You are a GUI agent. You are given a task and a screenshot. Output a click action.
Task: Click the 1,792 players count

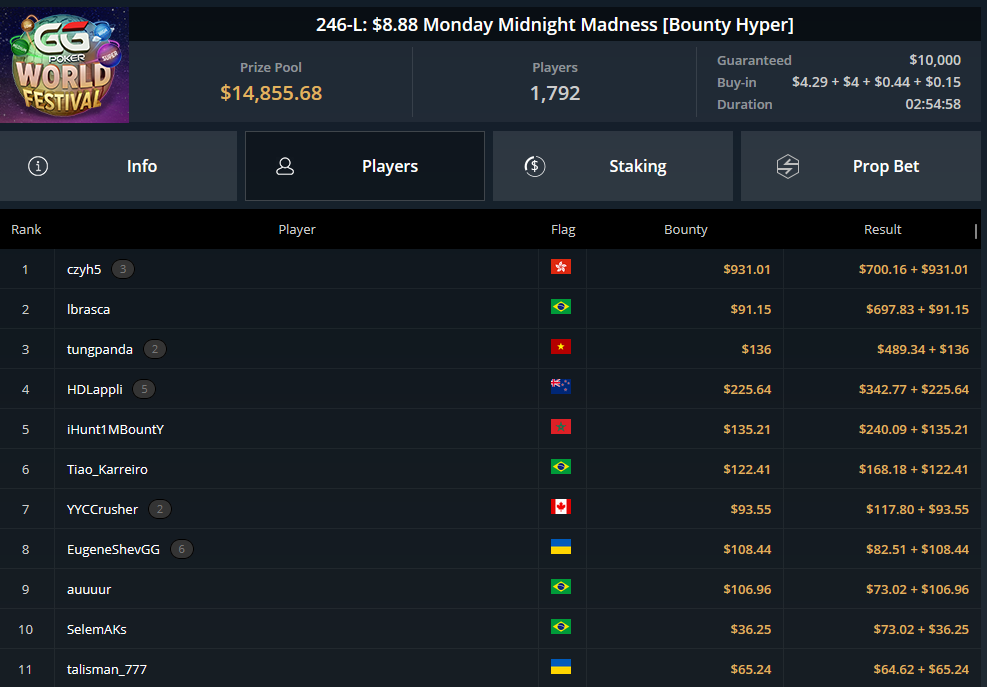click(x=555, y=93)
